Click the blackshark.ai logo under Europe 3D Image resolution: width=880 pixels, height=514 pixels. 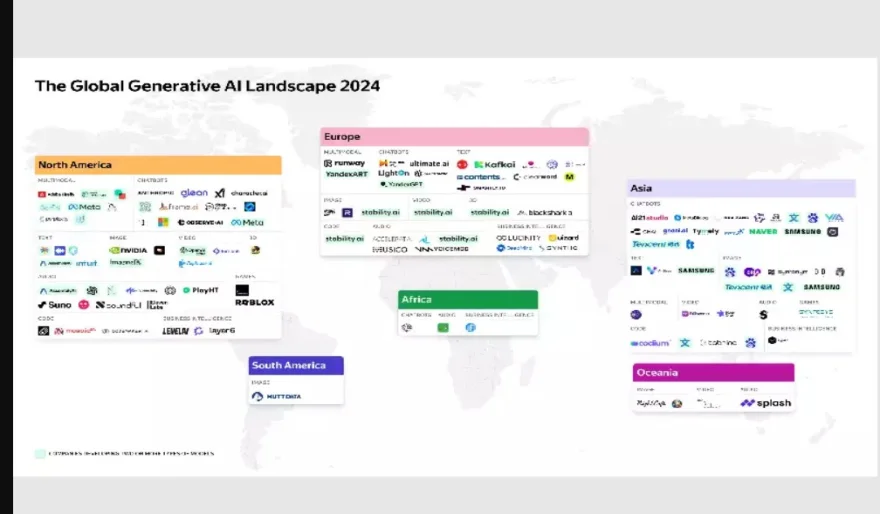point(545,213)
